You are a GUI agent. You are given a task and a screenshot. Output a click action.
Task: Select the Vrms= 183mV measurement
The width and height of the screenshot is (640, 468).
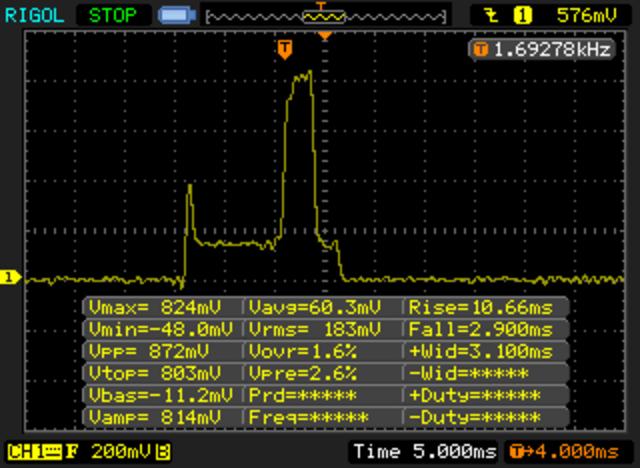(x=321, y=329)
